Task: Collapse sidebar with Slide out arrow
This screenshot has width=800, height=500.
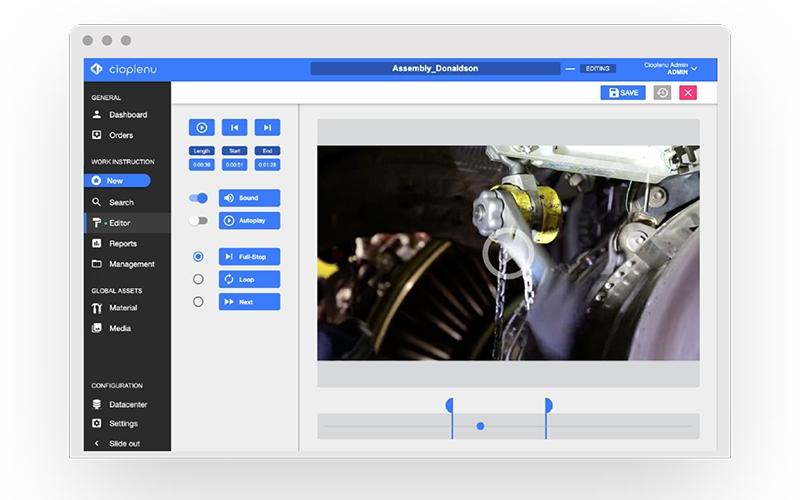Action: [x=96, y=443]
